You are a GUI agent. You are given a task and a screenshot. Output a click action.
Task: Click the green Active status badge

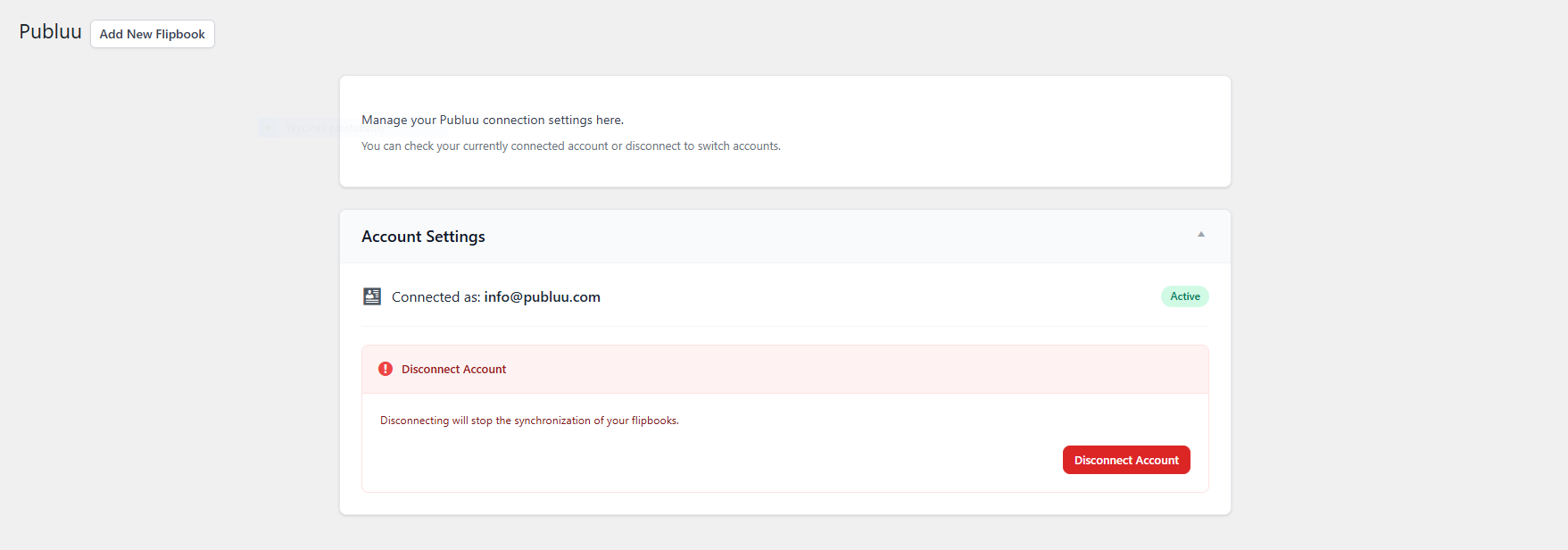pyautogui.click(x=1184, y=296)
